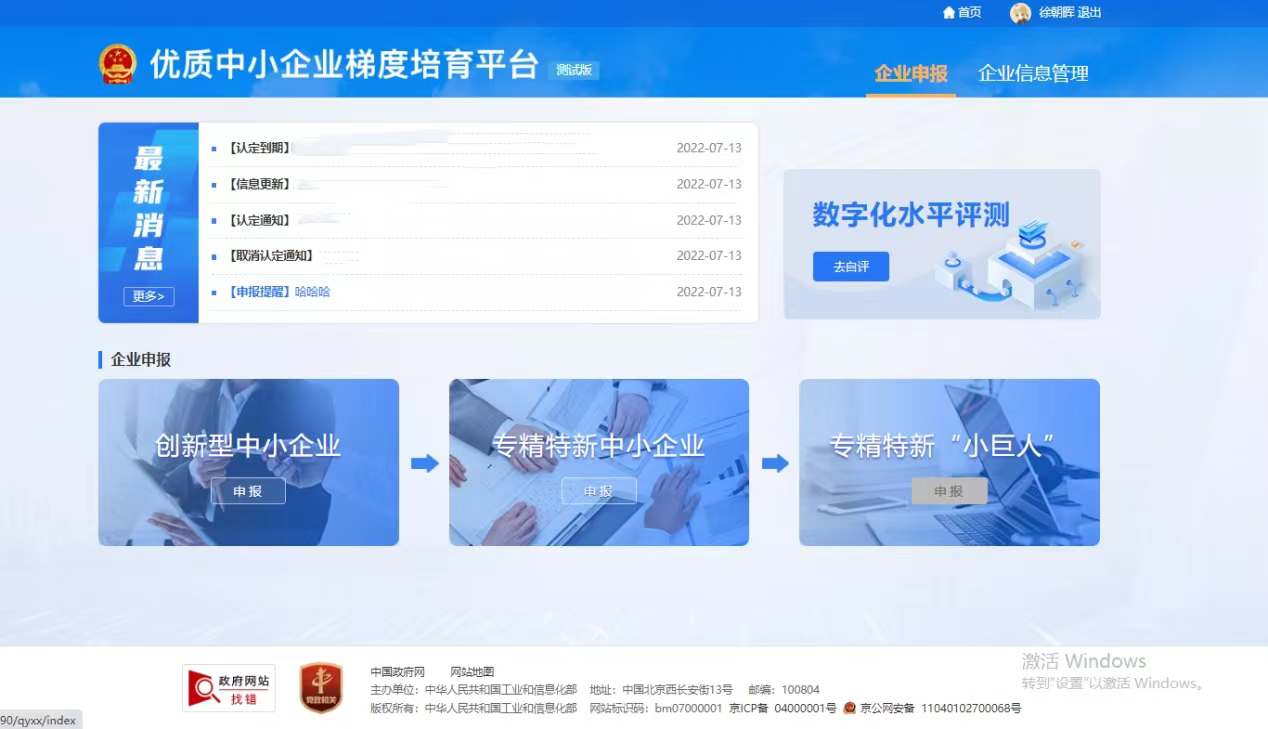Open the 网站地图 footer link
Viewport: 1268px width, 729px height.
(472, 672)
